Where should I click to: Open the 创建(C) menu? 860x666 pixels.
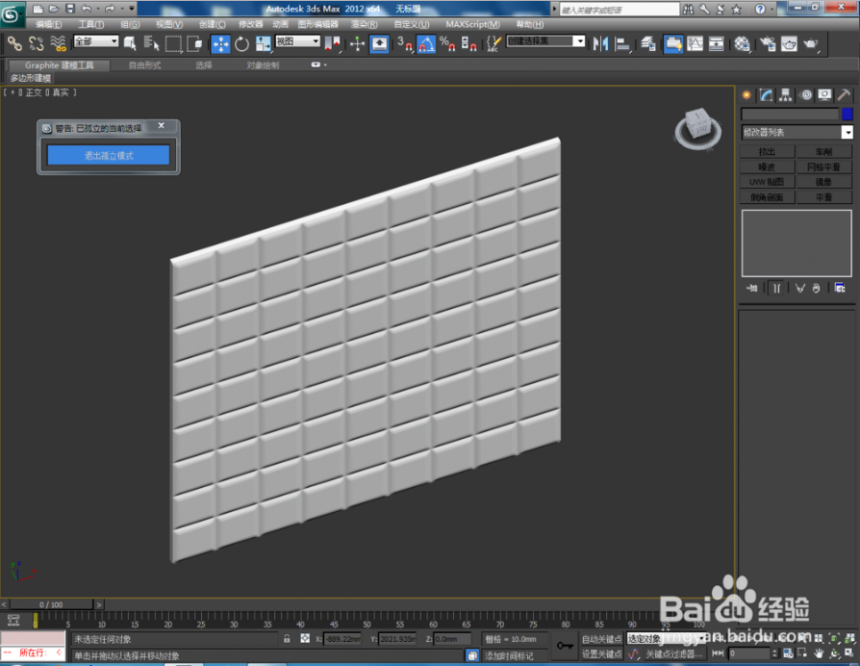coord(212,24)
